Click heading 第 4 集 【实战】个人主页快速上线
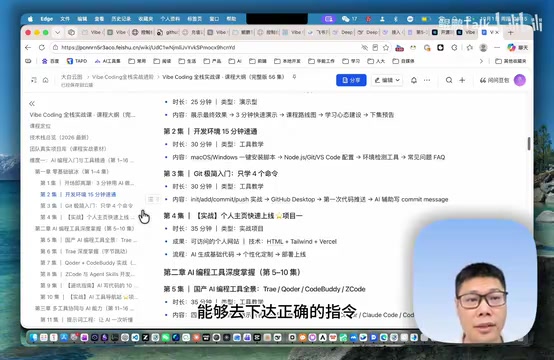The image size is (554, 360). pyautogui.click(x=233, y=216)
